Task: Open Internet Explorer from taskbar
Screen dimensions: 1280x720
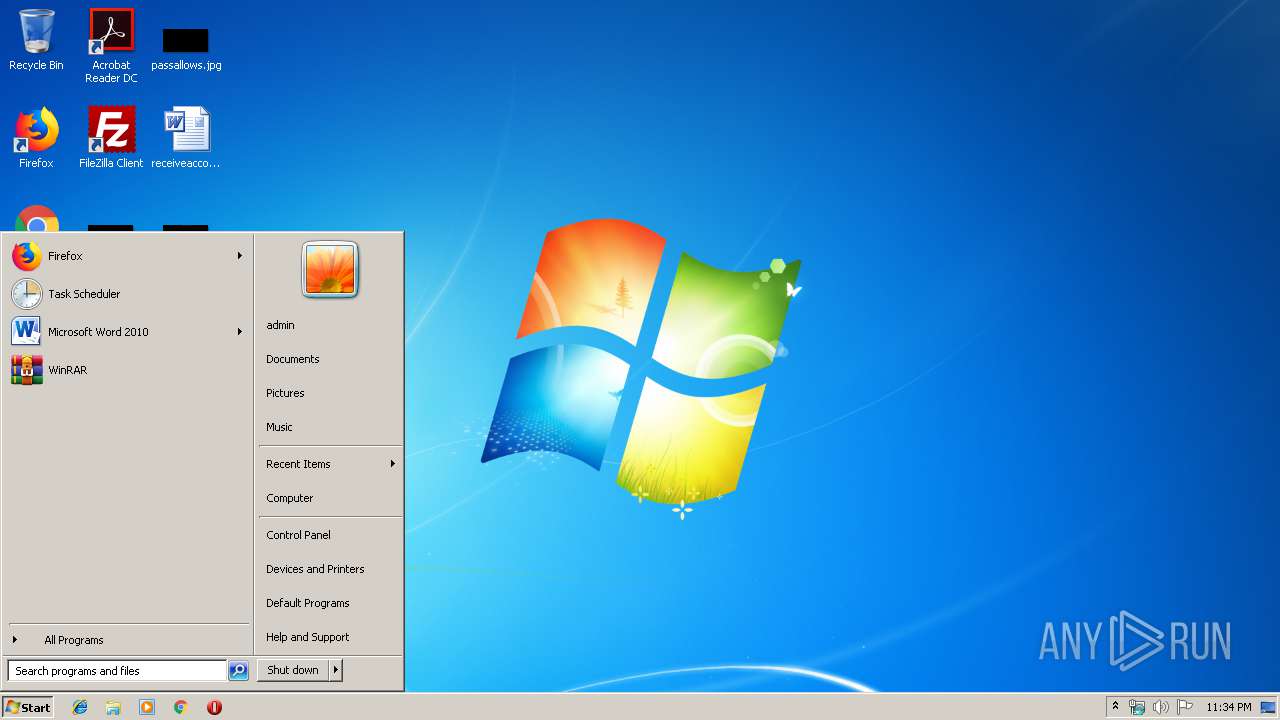Action: click(x=80, y=707)
